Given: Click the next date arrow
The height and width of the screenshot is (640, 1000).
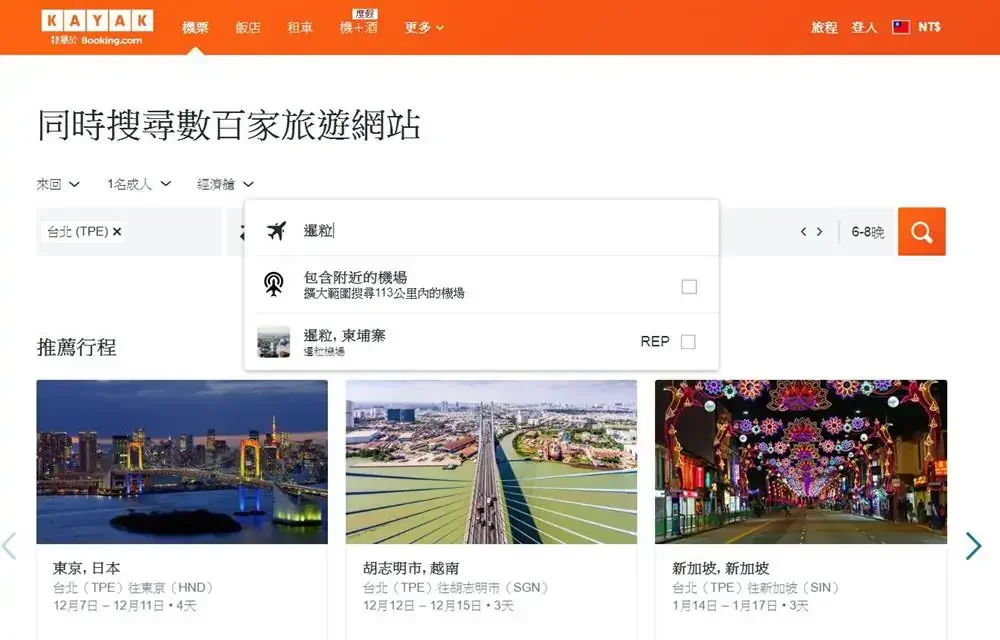Looking at the screenshot, I should click(x=820, y=232).
